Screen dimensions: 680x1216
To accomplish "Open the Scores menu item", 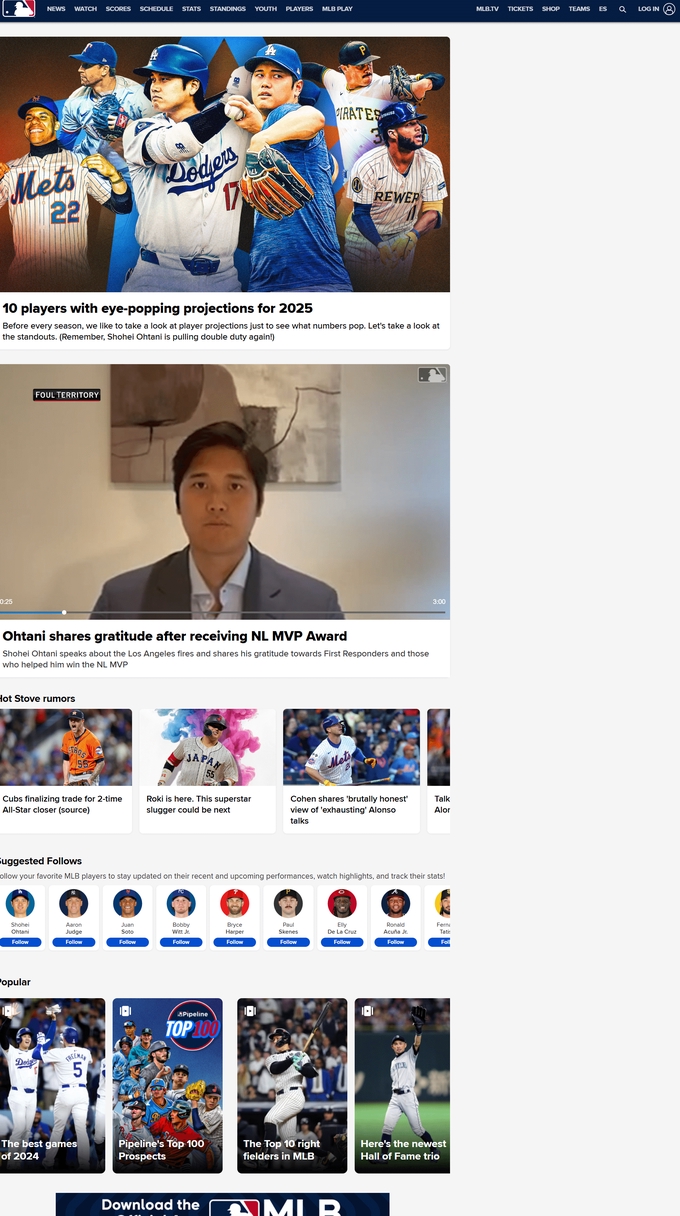I will (118, 9).
